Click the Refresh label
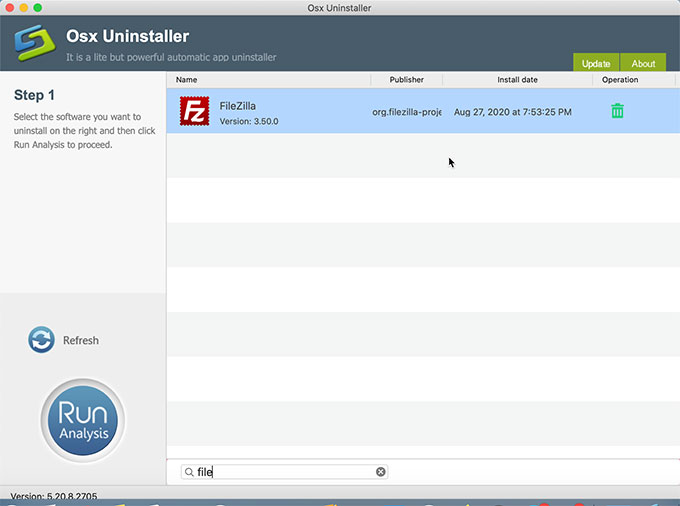Screen dimensions: 680x506 coord(81,340)
